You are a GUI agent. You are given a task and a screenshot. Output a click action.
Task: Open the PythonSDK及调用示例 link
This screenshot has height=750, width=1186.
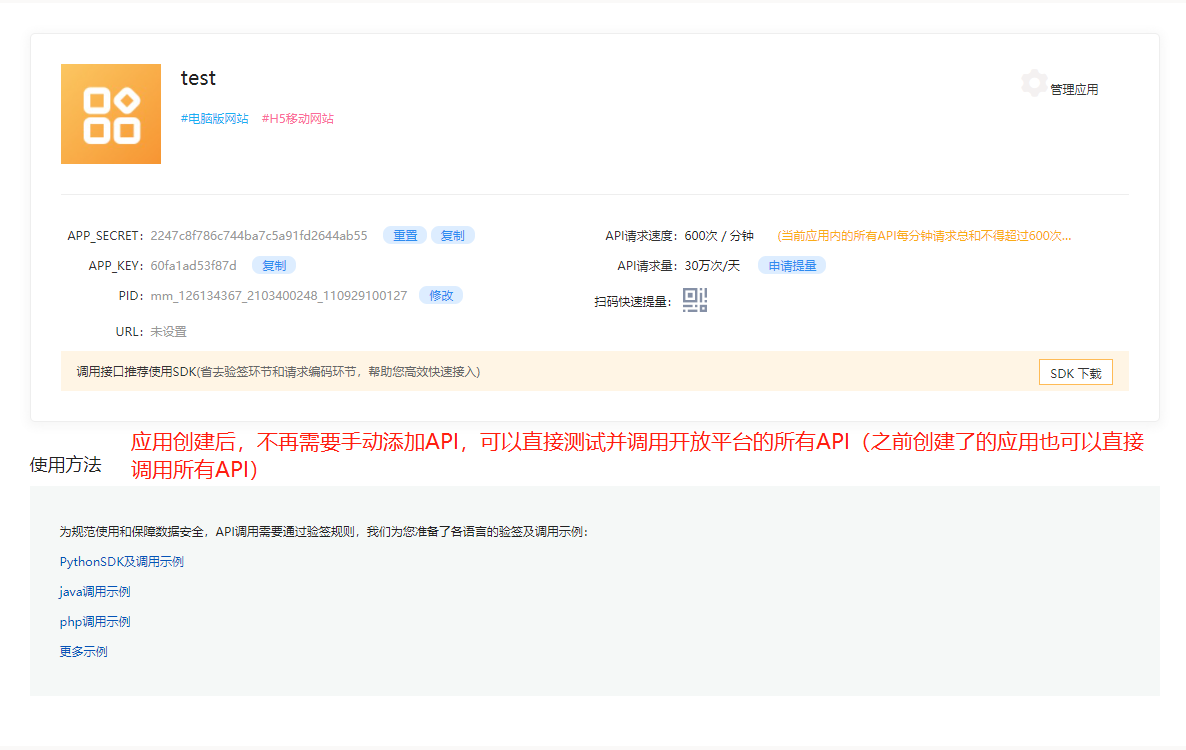click(x=122, y=562)
